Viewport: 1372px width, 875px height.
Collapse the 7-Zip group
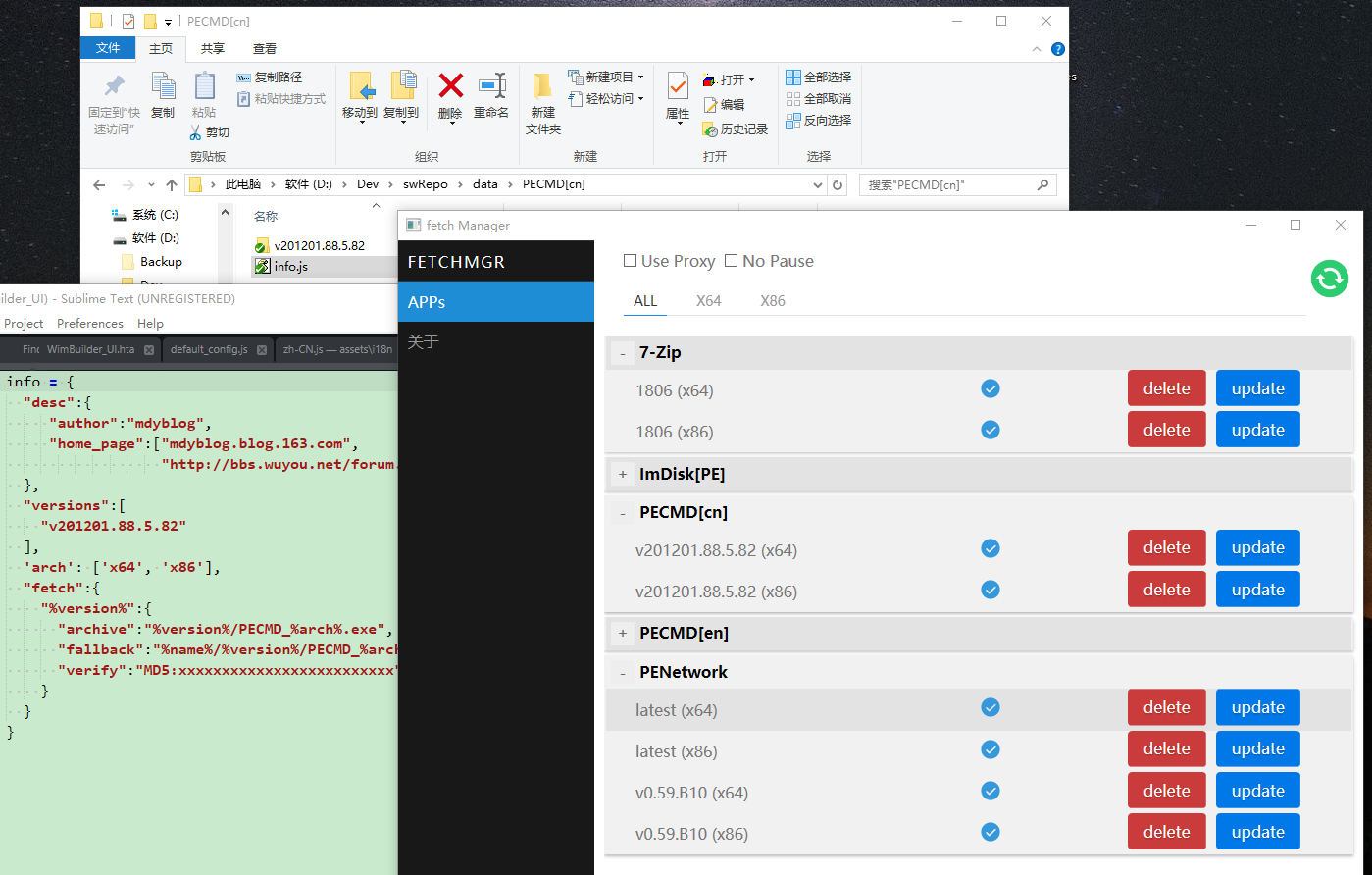(x=622, y=353)
